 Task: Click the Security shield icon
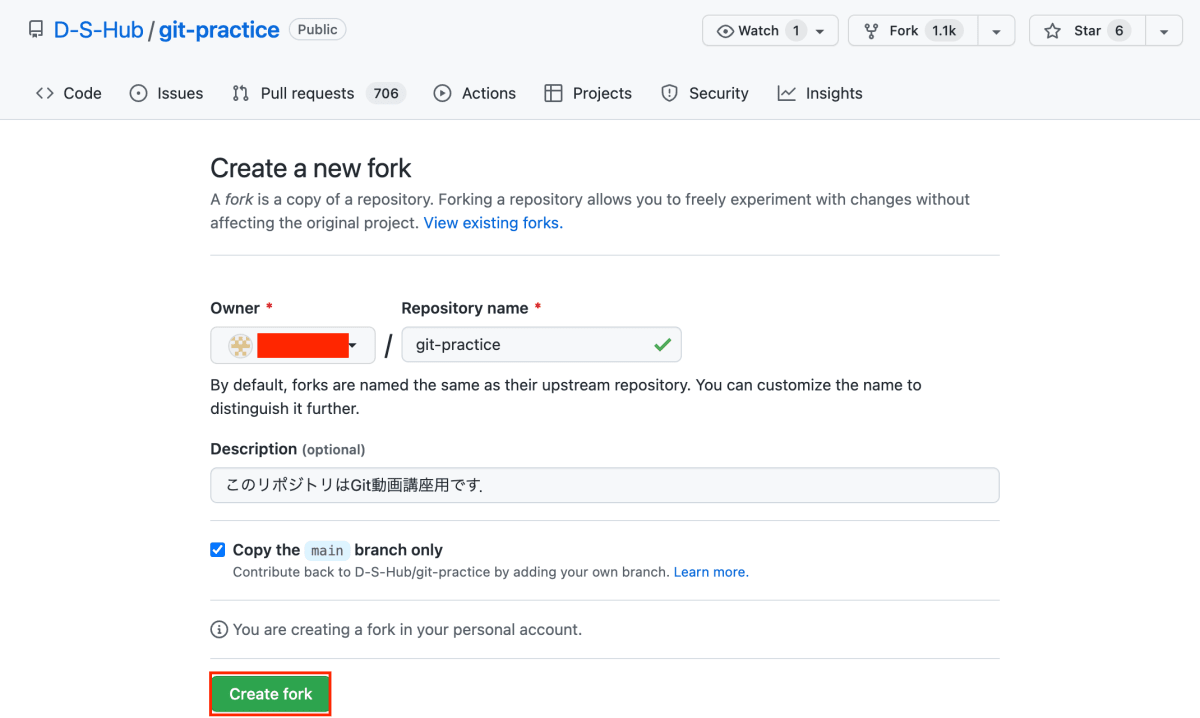[x=669, y=93]
